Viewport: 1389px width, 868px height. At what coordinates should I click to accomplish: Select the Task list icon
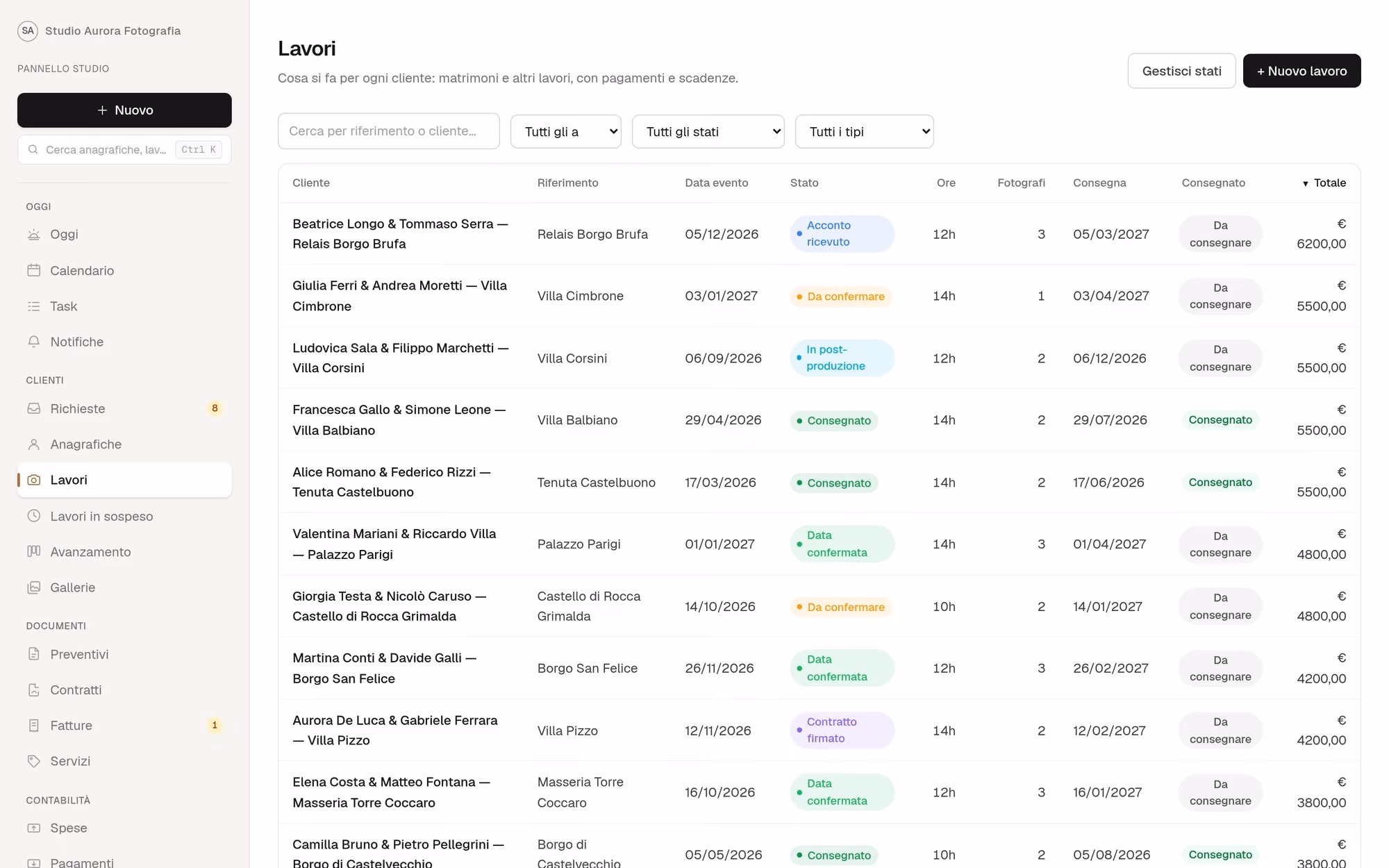point(33,306)
